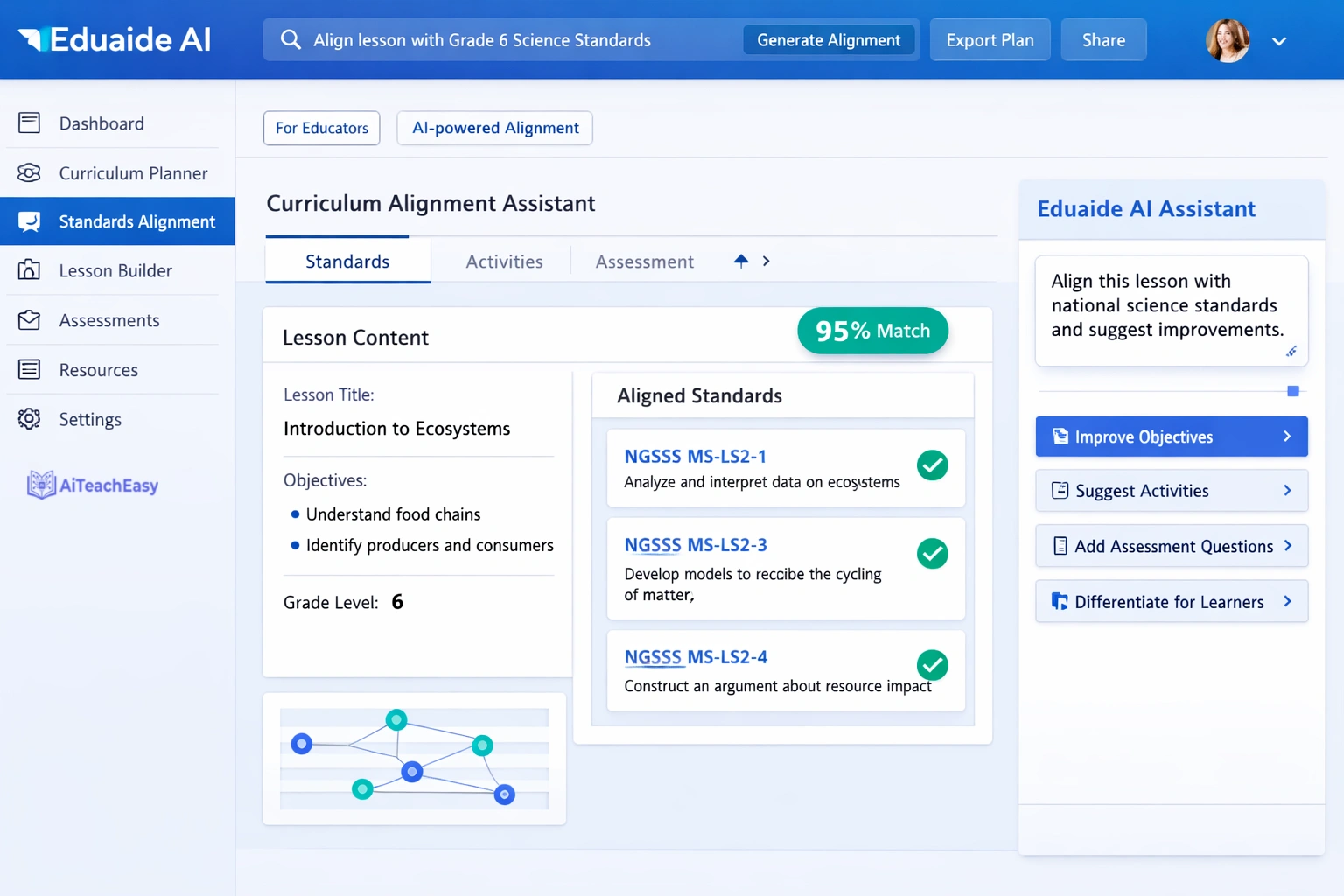Click the Generate Alignment button
This screenshot has height=896, width=1344.
[x=828, y=39]
